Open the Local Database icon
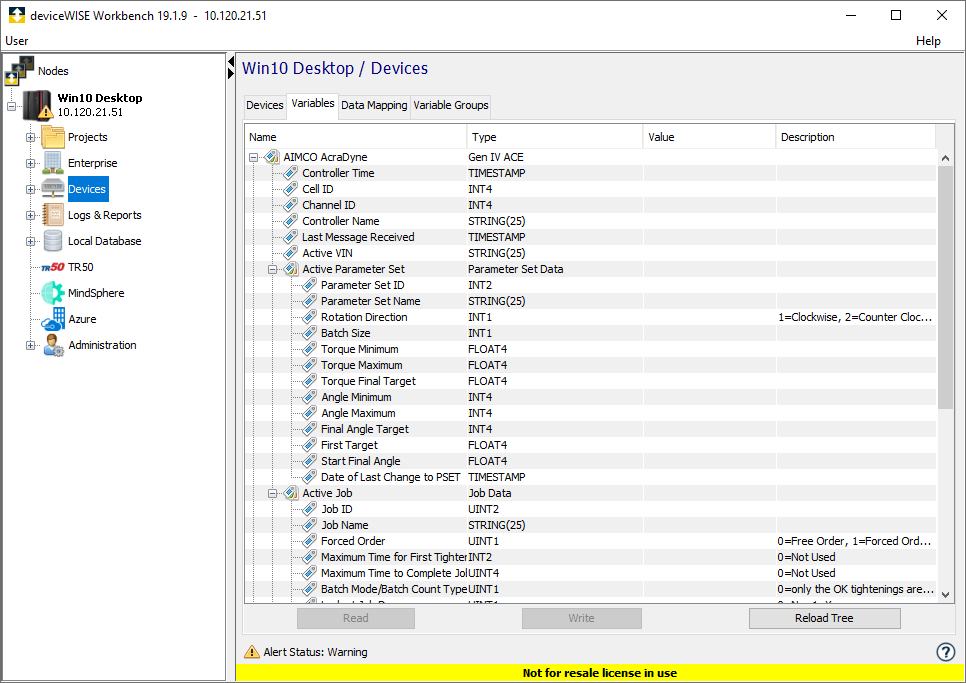This screenshot has width=966, height=683. point(52,240)
